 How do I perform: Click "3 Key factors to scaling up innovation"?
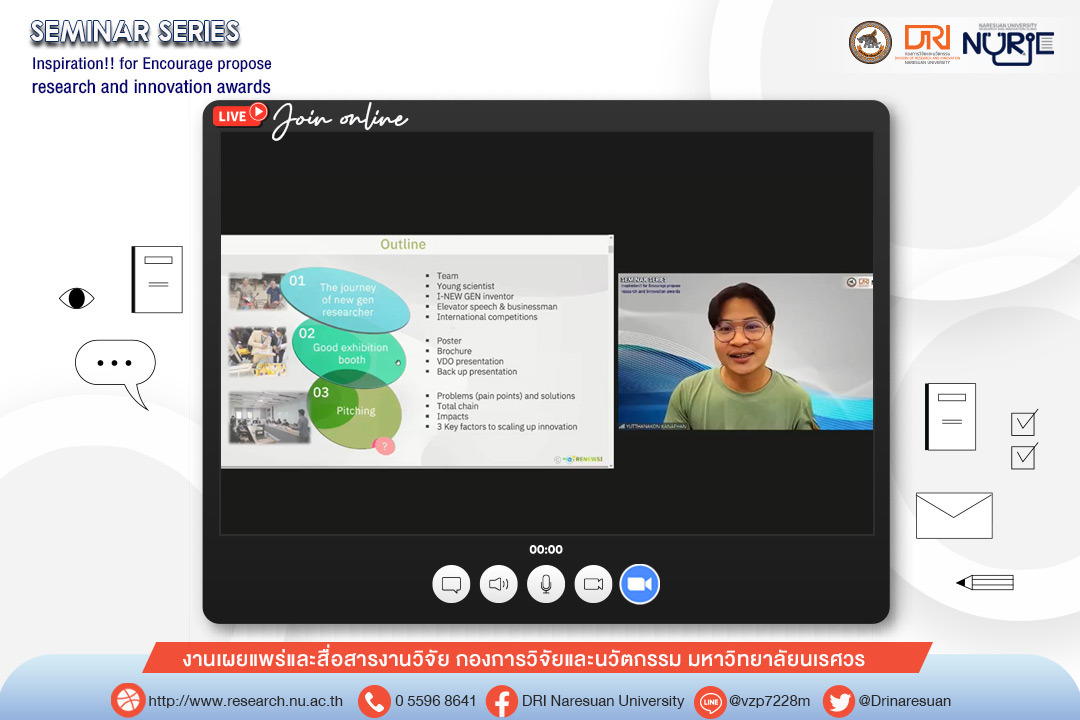[x=507, y=426]
